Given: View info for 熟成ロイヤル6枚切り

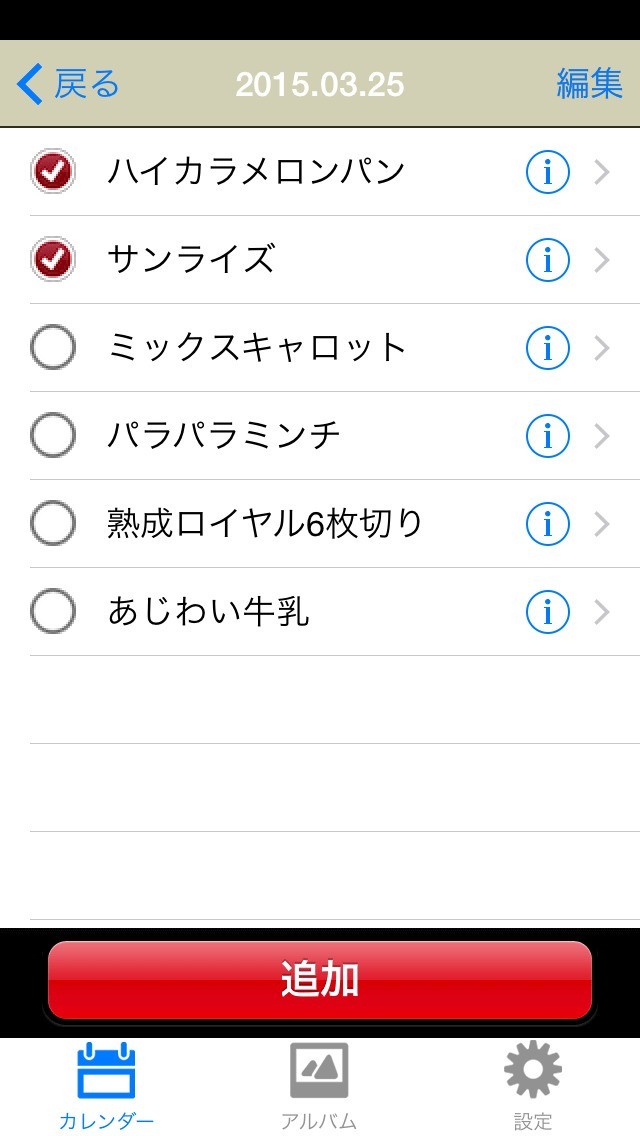Looking at the screenshot, I should tap(547, 524).
